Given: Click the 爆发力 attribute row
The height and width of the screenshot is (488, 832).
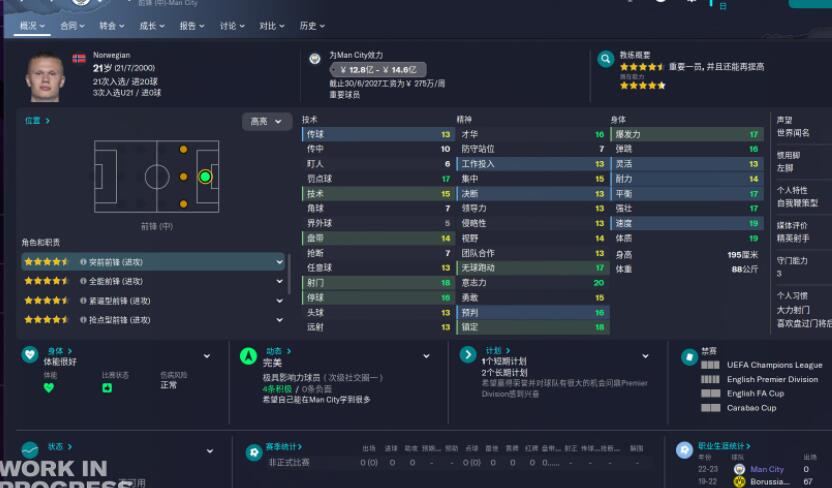Looking at the screenshot, I should click(x=687, y=134).
